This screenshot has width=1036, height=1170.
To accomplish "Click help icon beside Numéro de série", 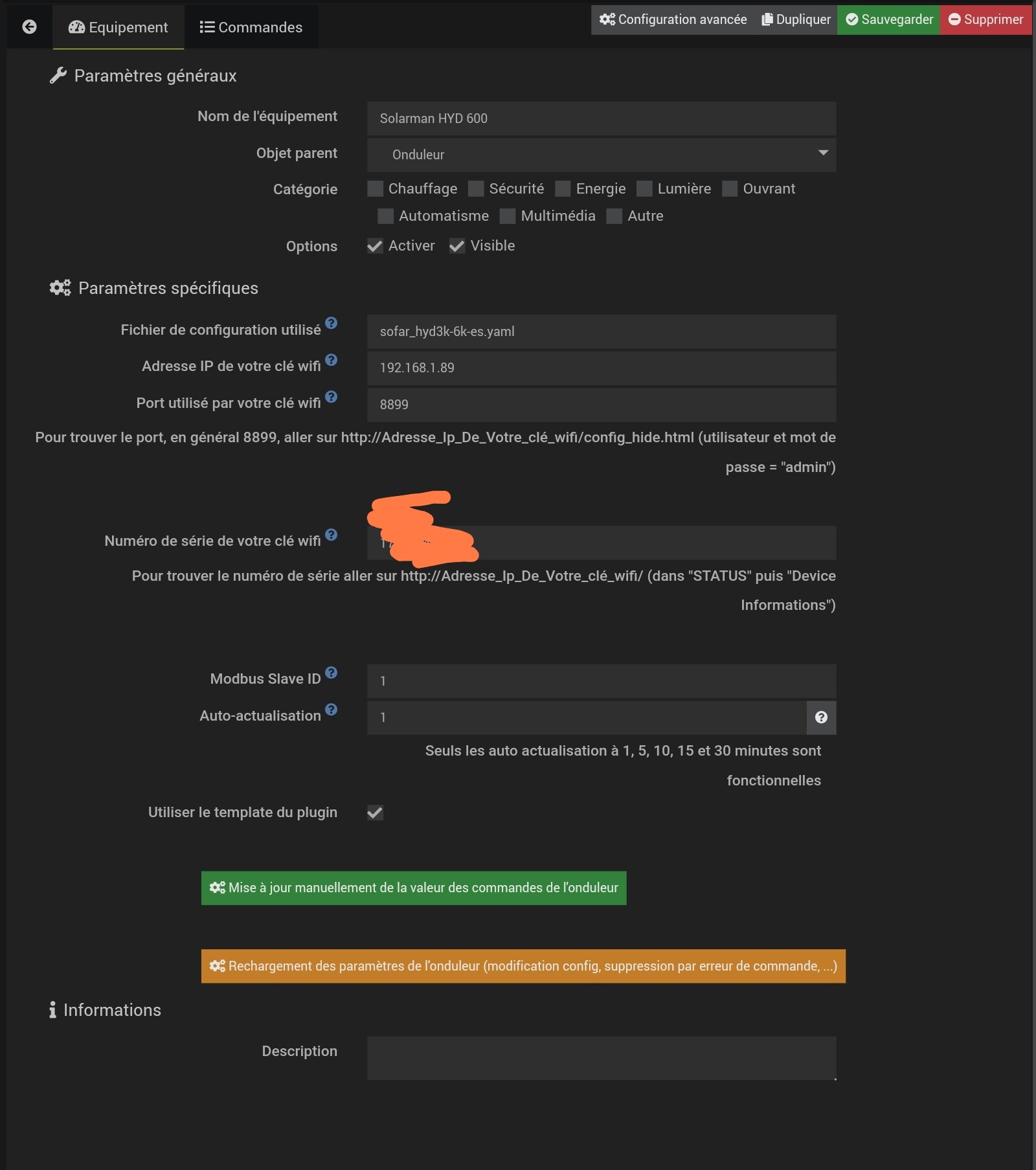I will pos(332,535).
